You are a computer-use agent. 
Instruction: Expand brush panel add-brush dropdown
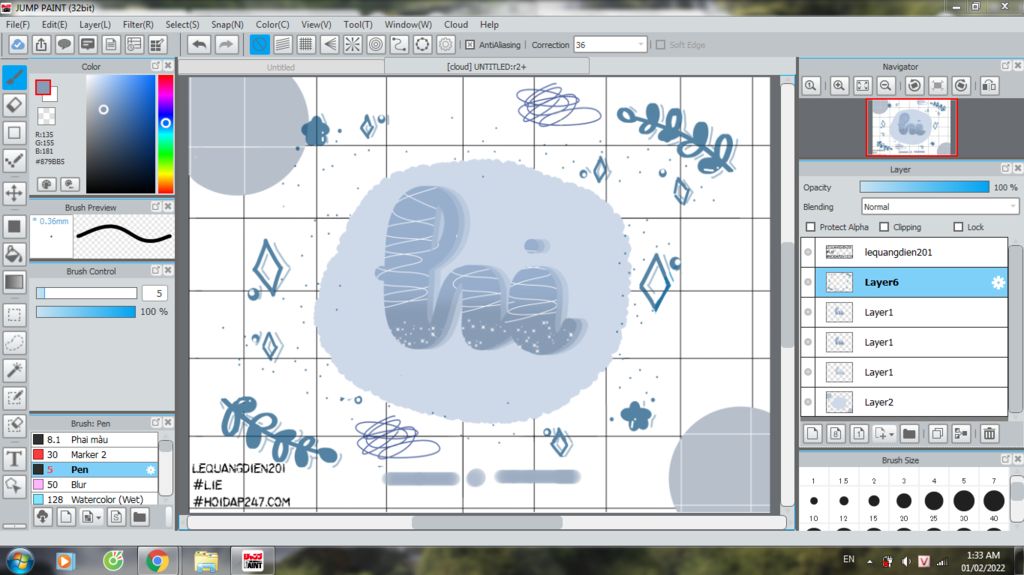pos(99,518)
